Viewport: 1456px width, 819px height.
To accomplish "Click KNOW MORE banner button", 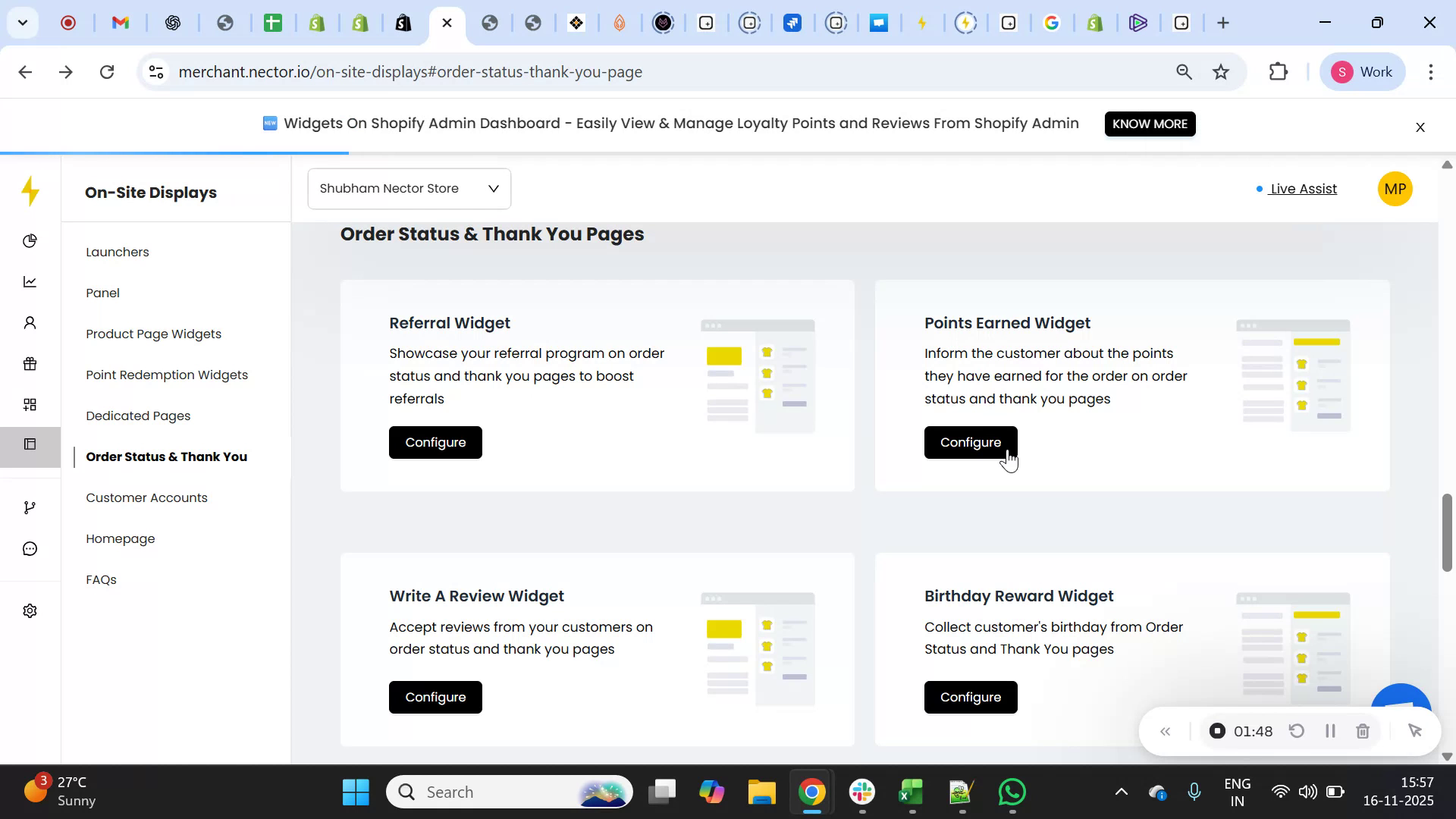I will [1149, 124].
